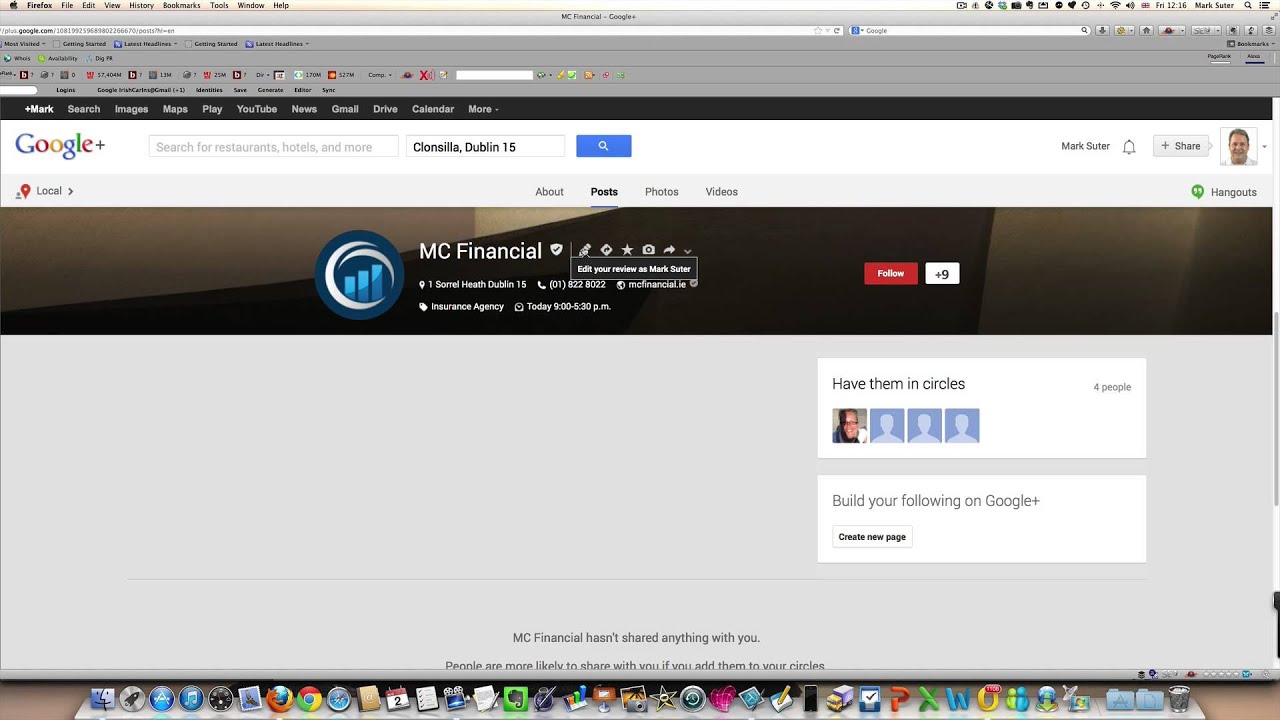Screen dimensions: 1280x720
Task: Open Calendar from the Google bar
Action: pyautogui.click(x=433, y=109)
